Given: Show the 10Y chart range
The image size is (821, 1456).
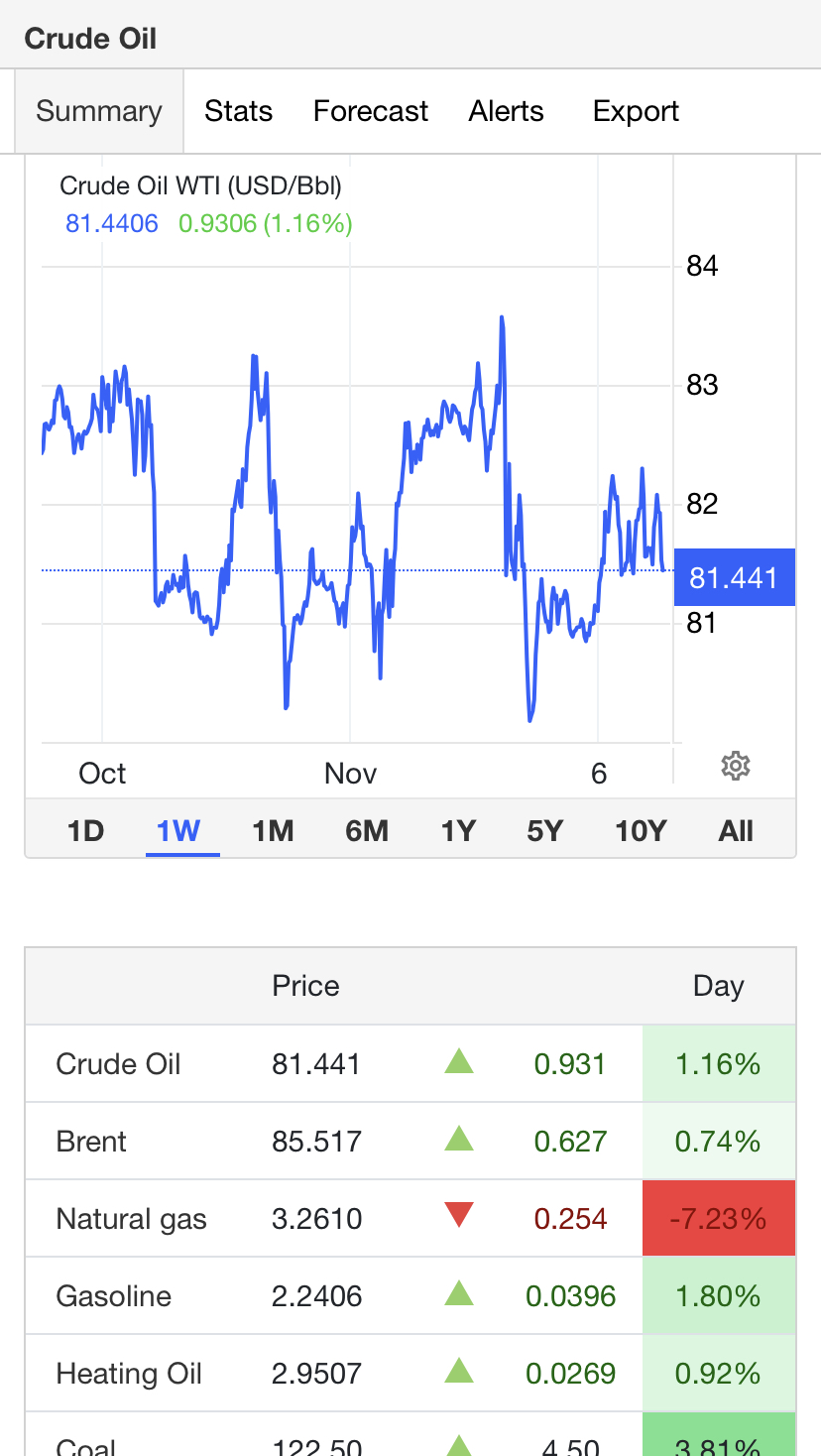Looking at the screenshot, I should pyautogui.click(x=641, y=830).
